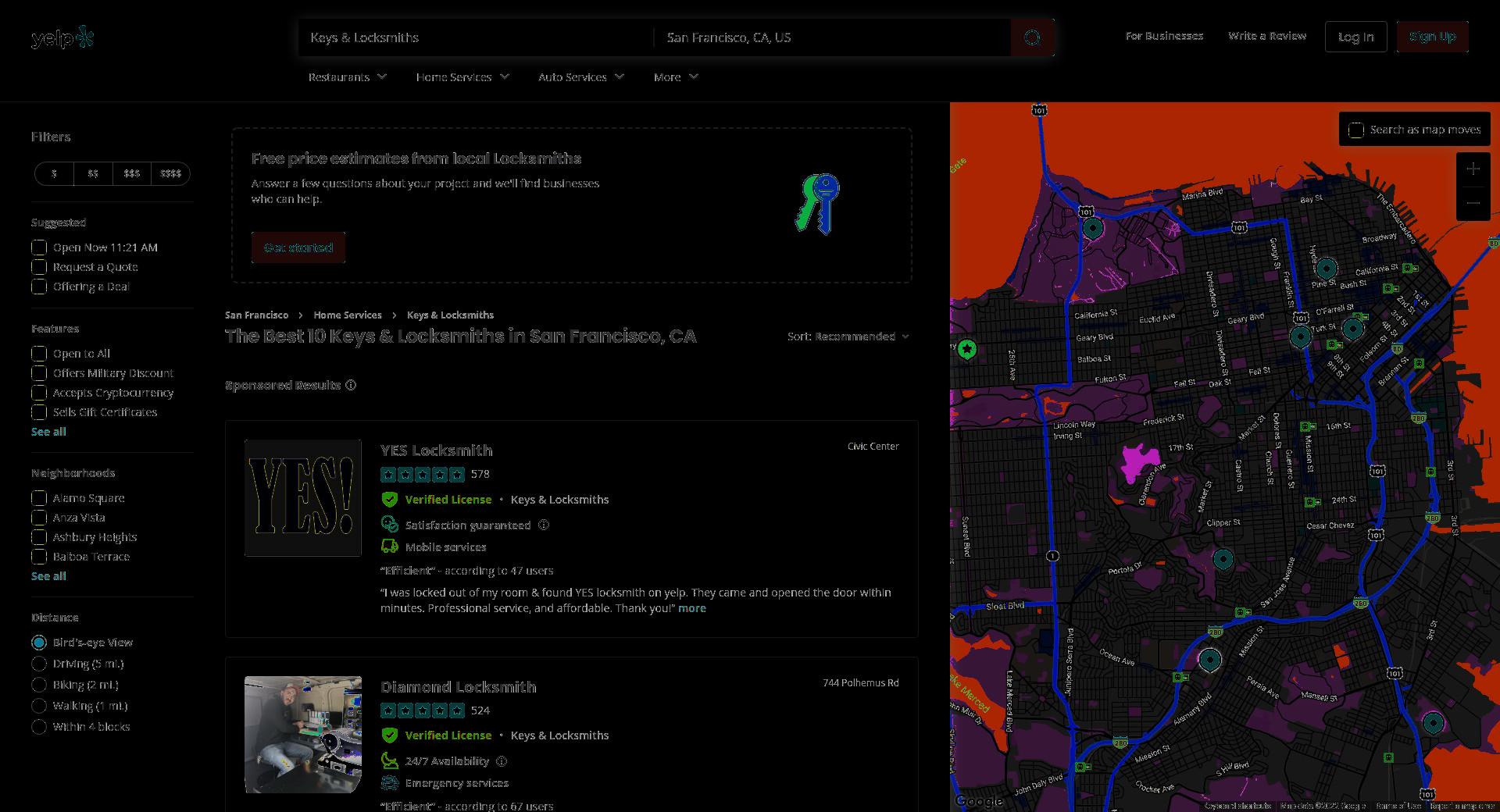Filter by $ price
Viewport: 1500px width, 812px height.
(54, 173)
